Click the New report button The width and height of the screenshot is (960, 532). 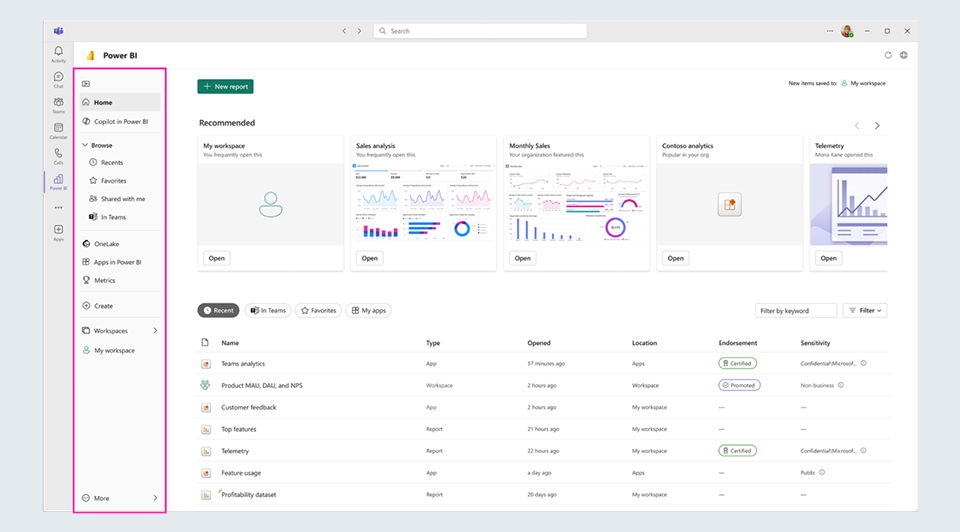point(225,86)
